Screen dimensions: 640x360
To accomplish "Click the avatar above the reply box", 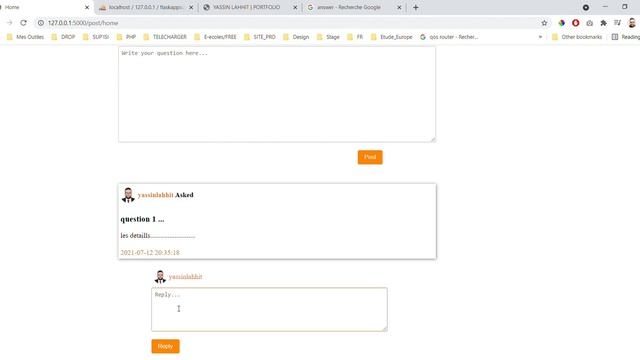I will coord(160,276).
